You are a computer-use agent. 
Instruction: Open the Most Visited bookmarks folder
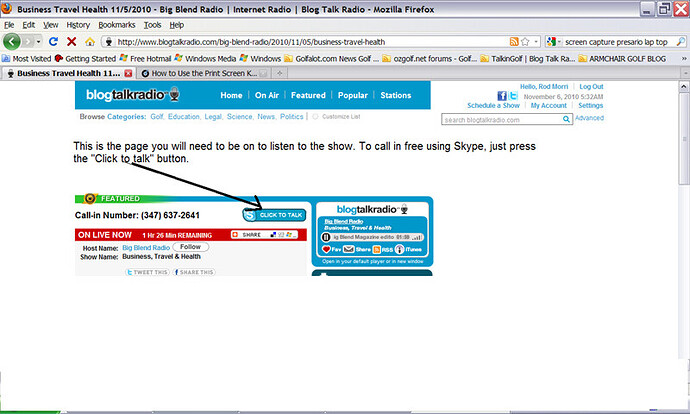(x=26, y=59)
